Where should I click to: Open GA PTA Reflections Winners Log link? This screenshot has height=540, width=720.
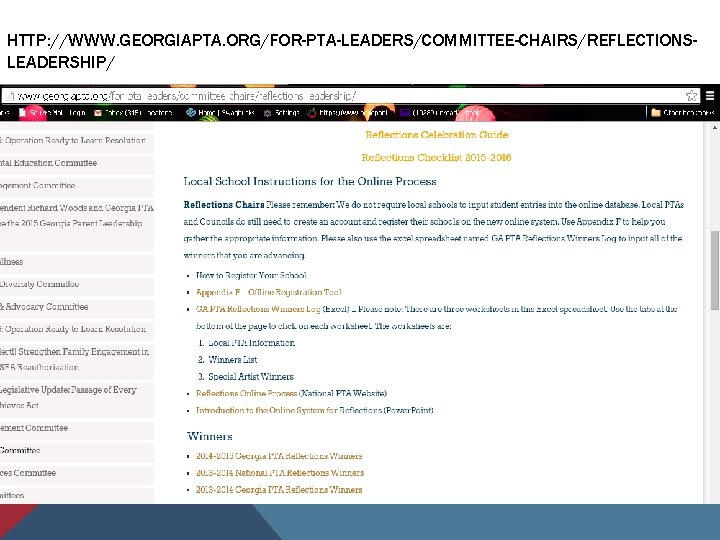[x=258, y=309]
